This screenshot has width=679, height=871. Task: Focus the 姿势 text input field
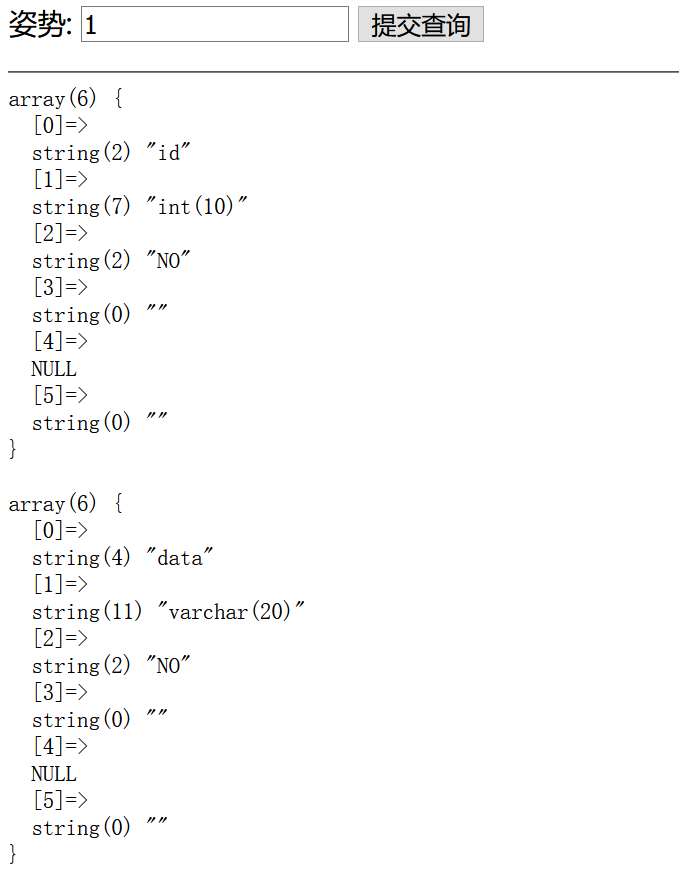coord(215,24)
